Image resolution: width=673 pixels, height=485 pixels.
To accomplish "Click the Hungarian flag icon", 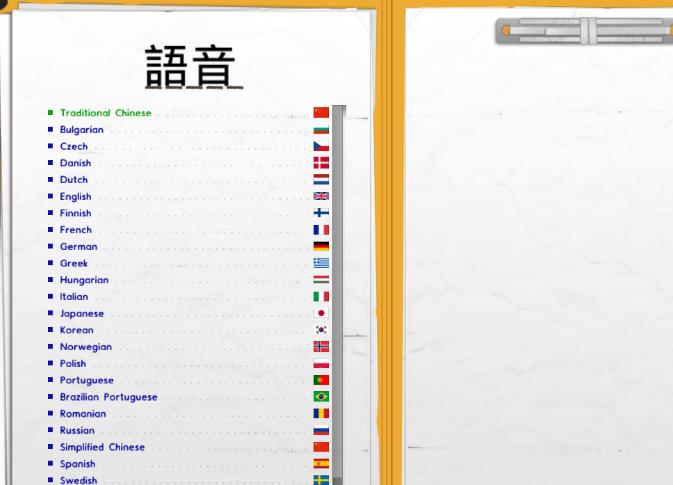I will point(321,280).
